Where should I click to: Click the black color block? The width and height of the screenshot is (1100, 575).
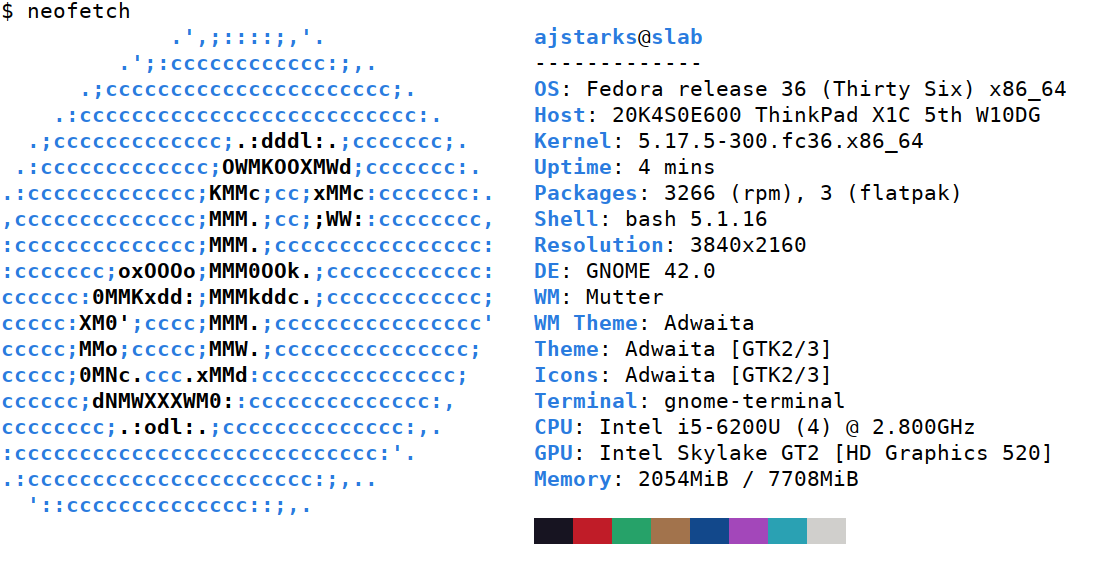pyautogui.click(x=554, y=531)
